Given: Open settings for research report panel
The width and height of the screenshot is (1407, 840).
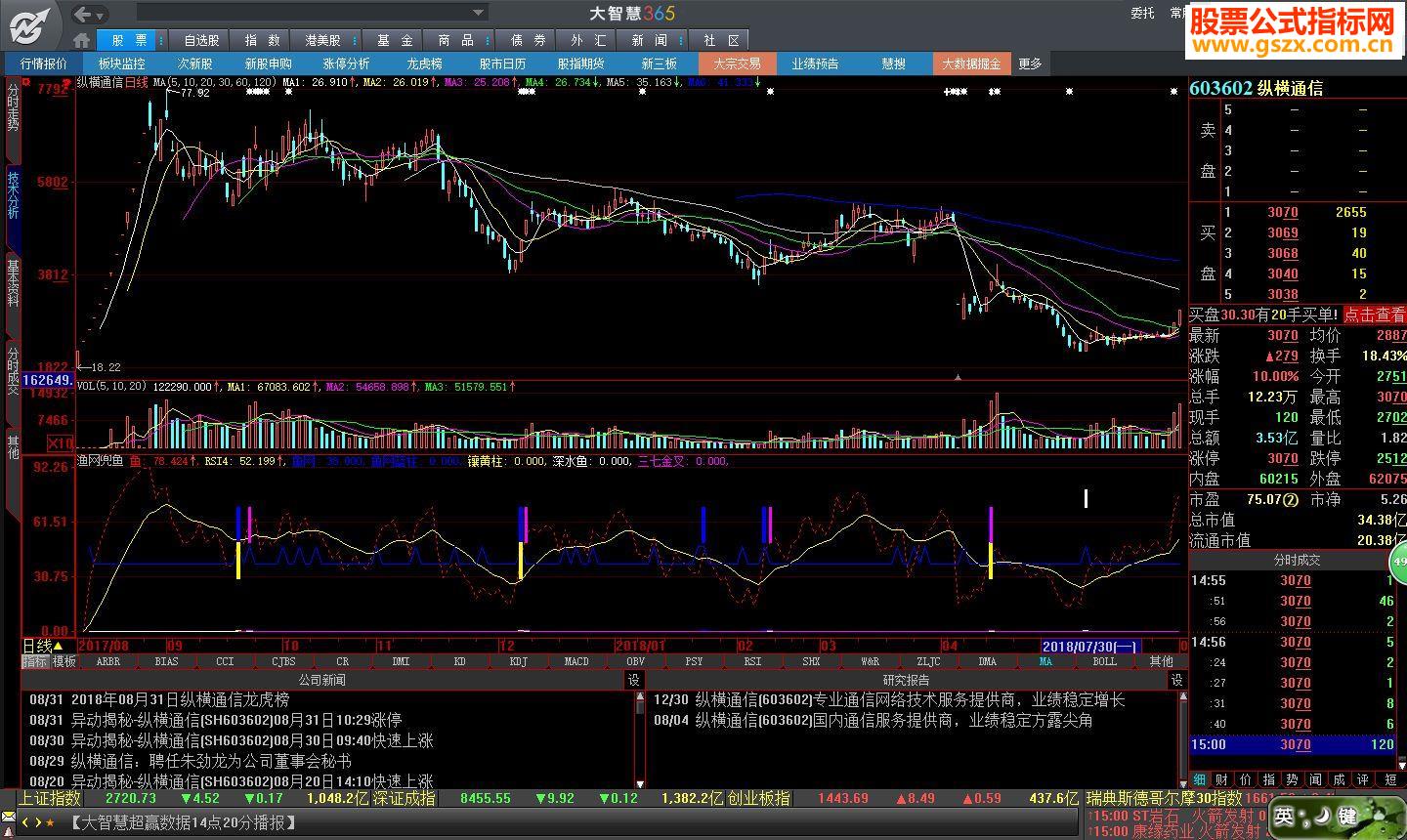Looking at the screenshot, I should [x=1176, y=680].
